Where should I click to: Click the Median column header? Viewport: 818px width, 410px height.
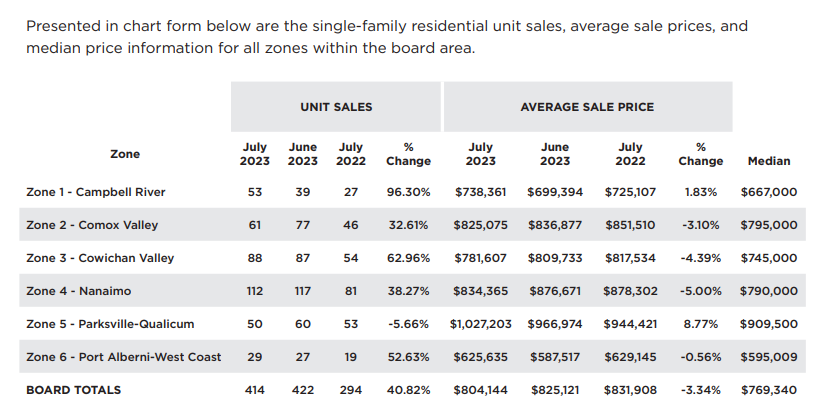tap(768, 161)
